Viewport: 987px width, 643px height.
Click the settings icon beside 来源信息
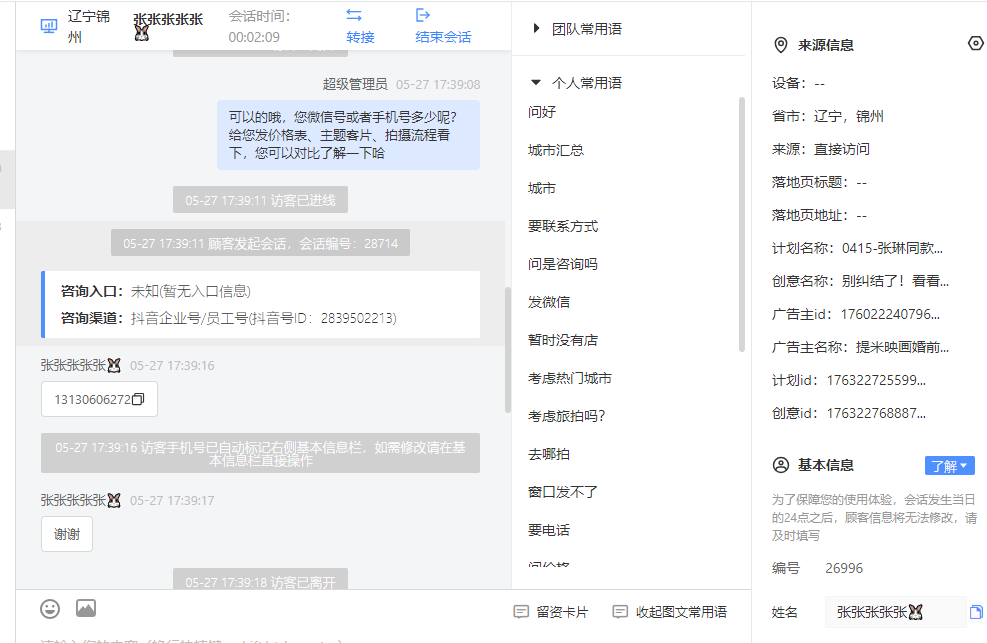point(976,43)
